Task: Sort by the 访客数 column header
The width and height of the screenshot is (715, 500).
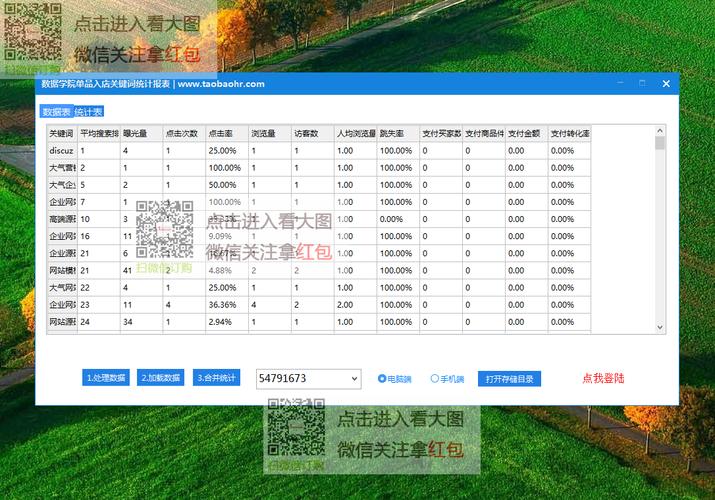Action: click(313, 134)
